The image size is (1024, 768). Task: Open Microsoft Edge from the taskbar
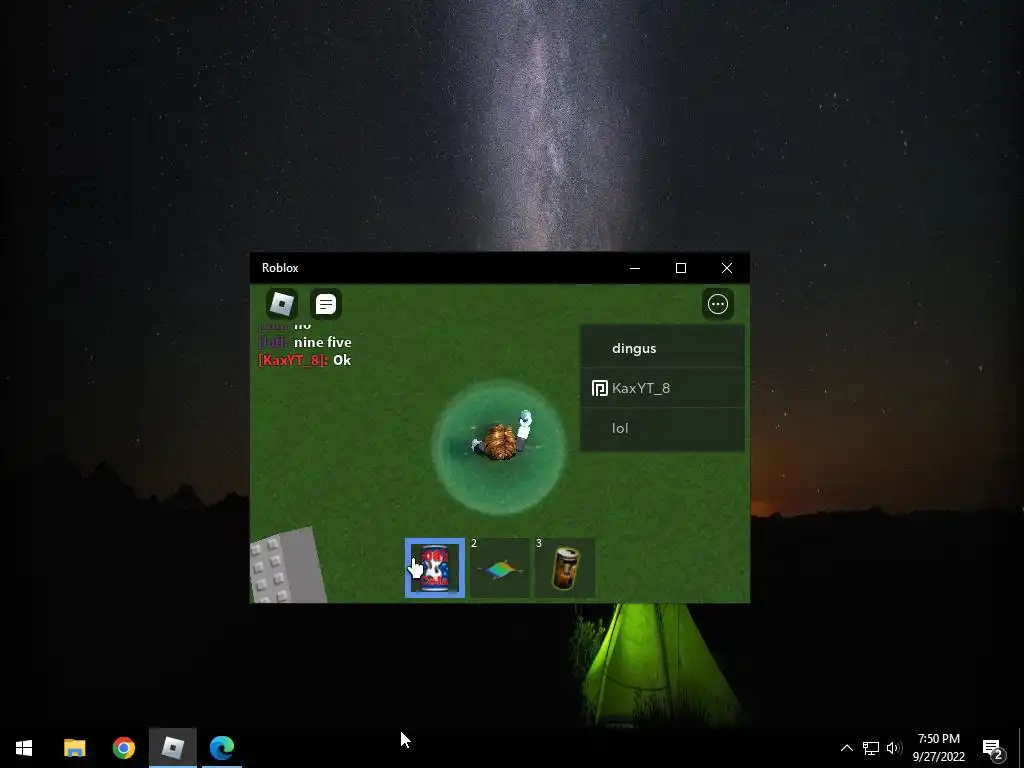click(x=221, y=748)
